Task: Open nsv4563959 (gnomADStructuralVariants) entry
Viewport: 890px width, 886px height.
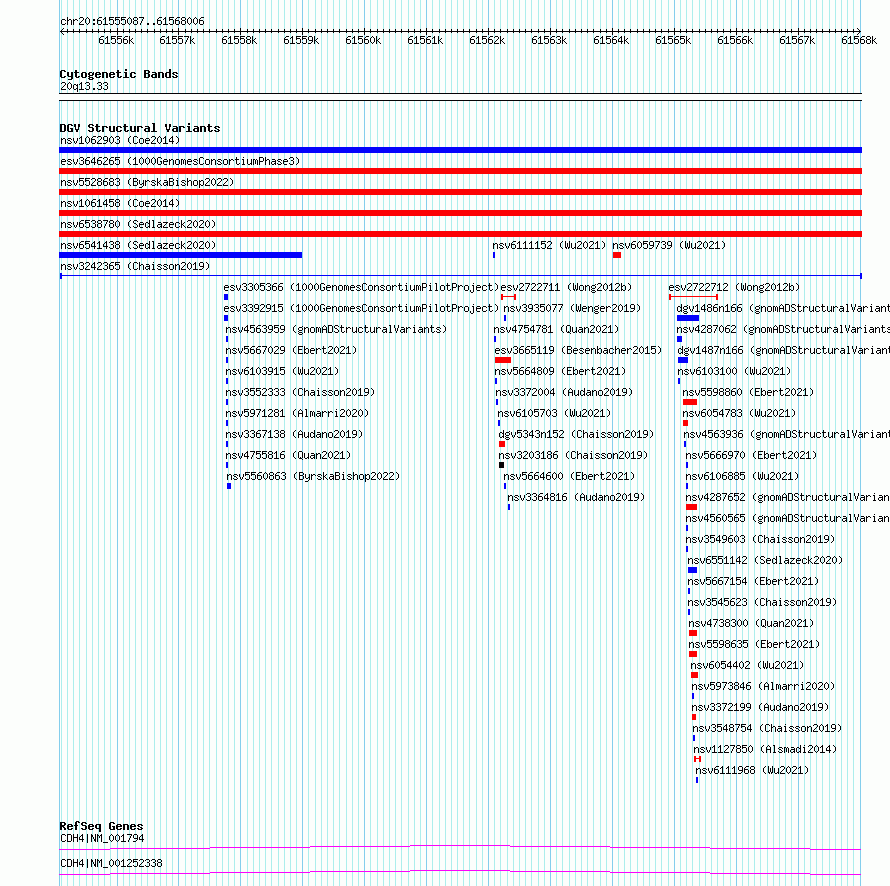Action: click(x=336, y=329)
